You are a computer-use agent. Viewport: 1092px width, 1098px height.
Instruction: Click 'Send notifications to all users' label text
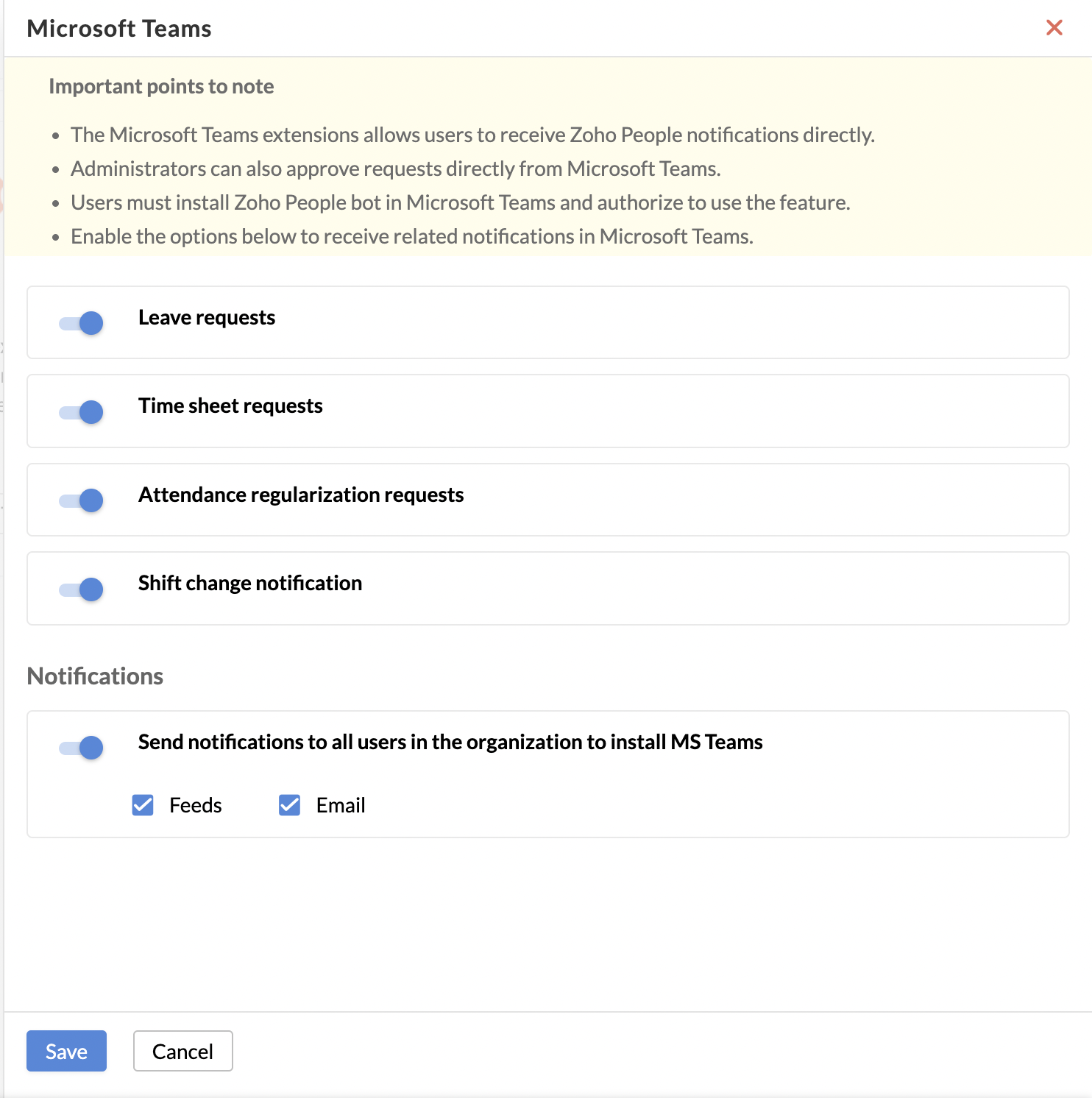pos(450,743)
